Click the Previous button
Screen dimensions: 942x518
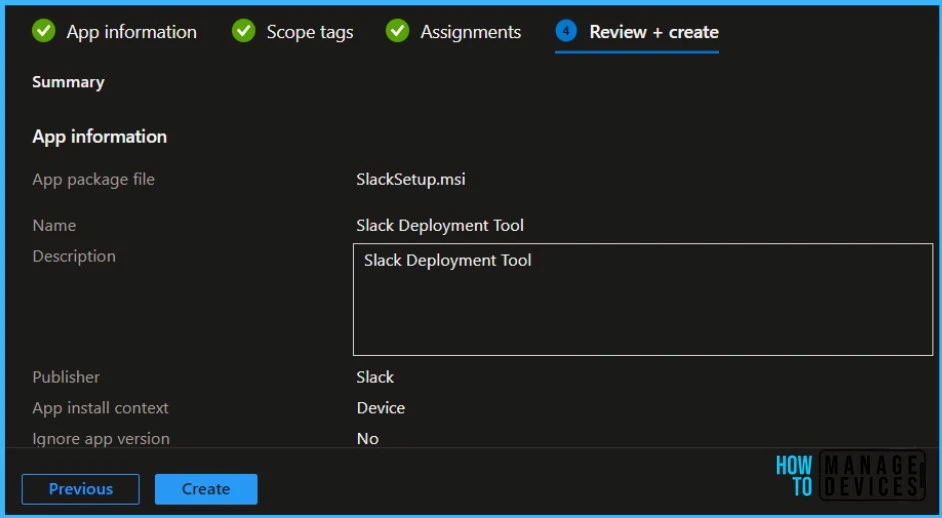tap(81, 489)
